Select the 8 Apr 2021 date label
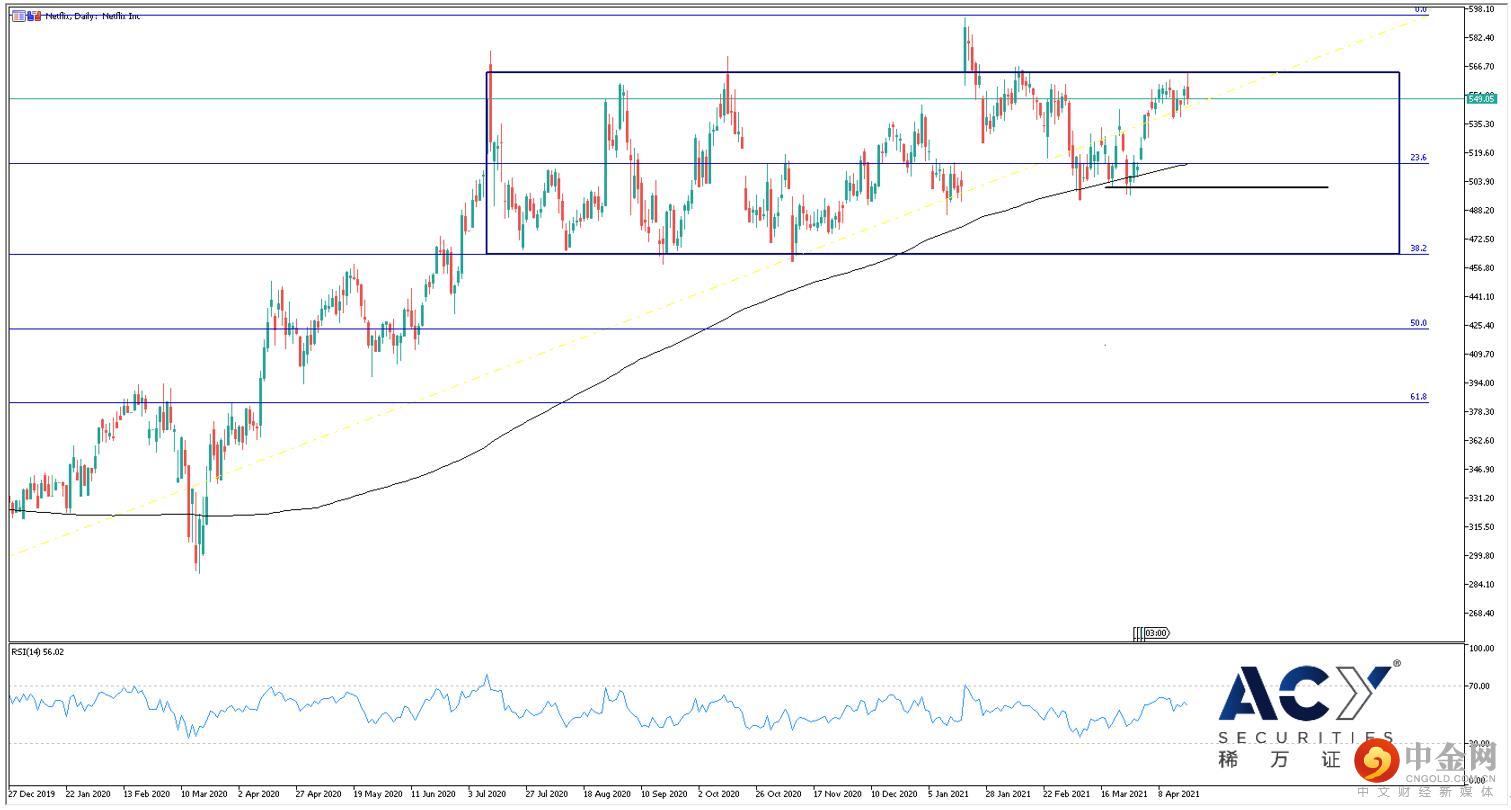The image size is (1511, 810). pyautogui.click(x=1178, y=793)
